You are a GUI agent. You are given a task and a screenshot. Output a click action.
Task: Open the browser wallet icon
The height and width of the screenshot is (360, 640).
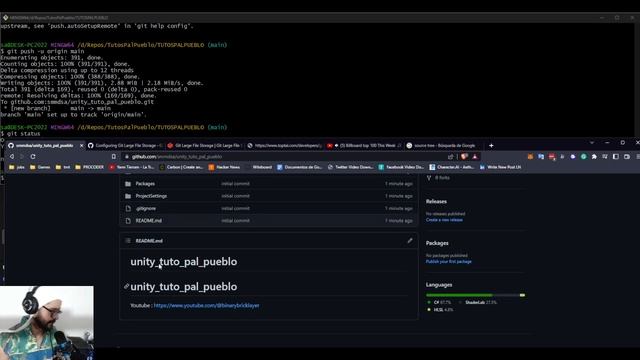(627, 157)
